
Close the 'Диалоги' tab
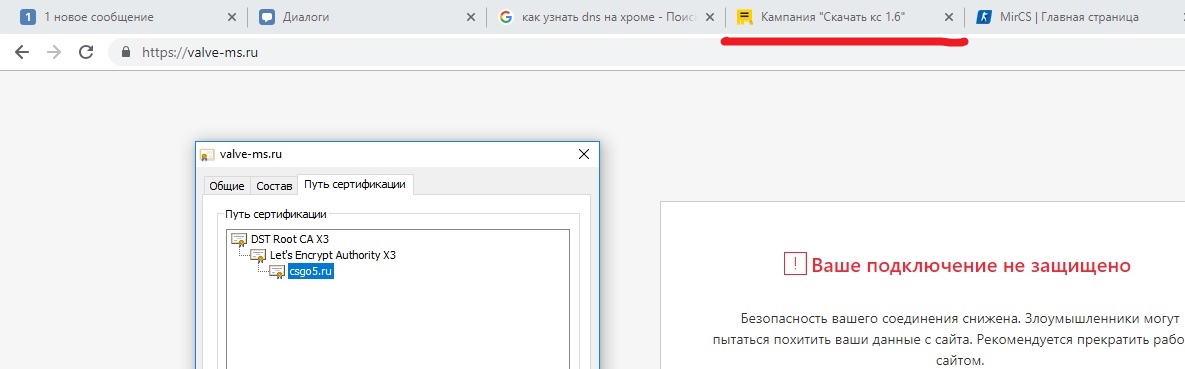tap(471, 17)
